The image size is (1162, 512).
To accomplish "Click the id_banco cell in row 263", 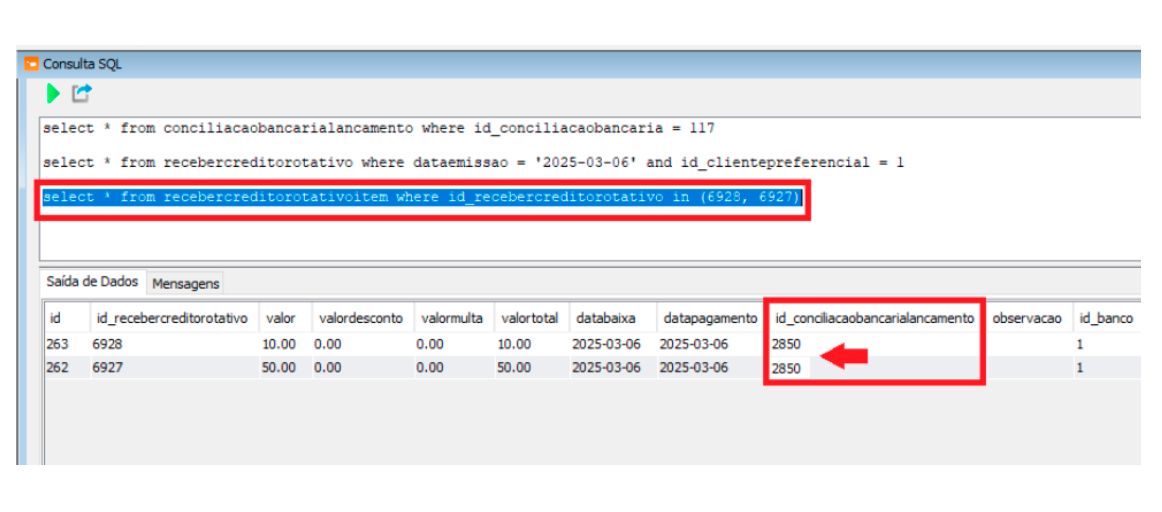I will click(x=1106, y=344).
